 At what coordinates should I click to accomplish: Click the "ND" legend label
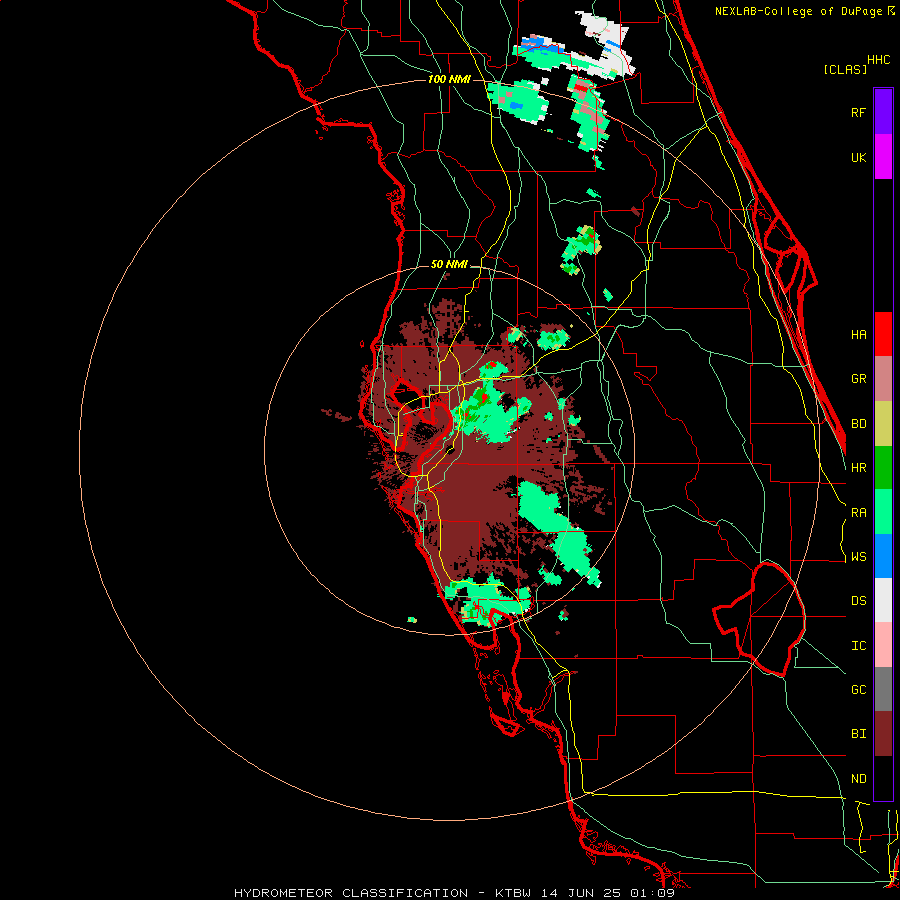(x=858, y=778)
